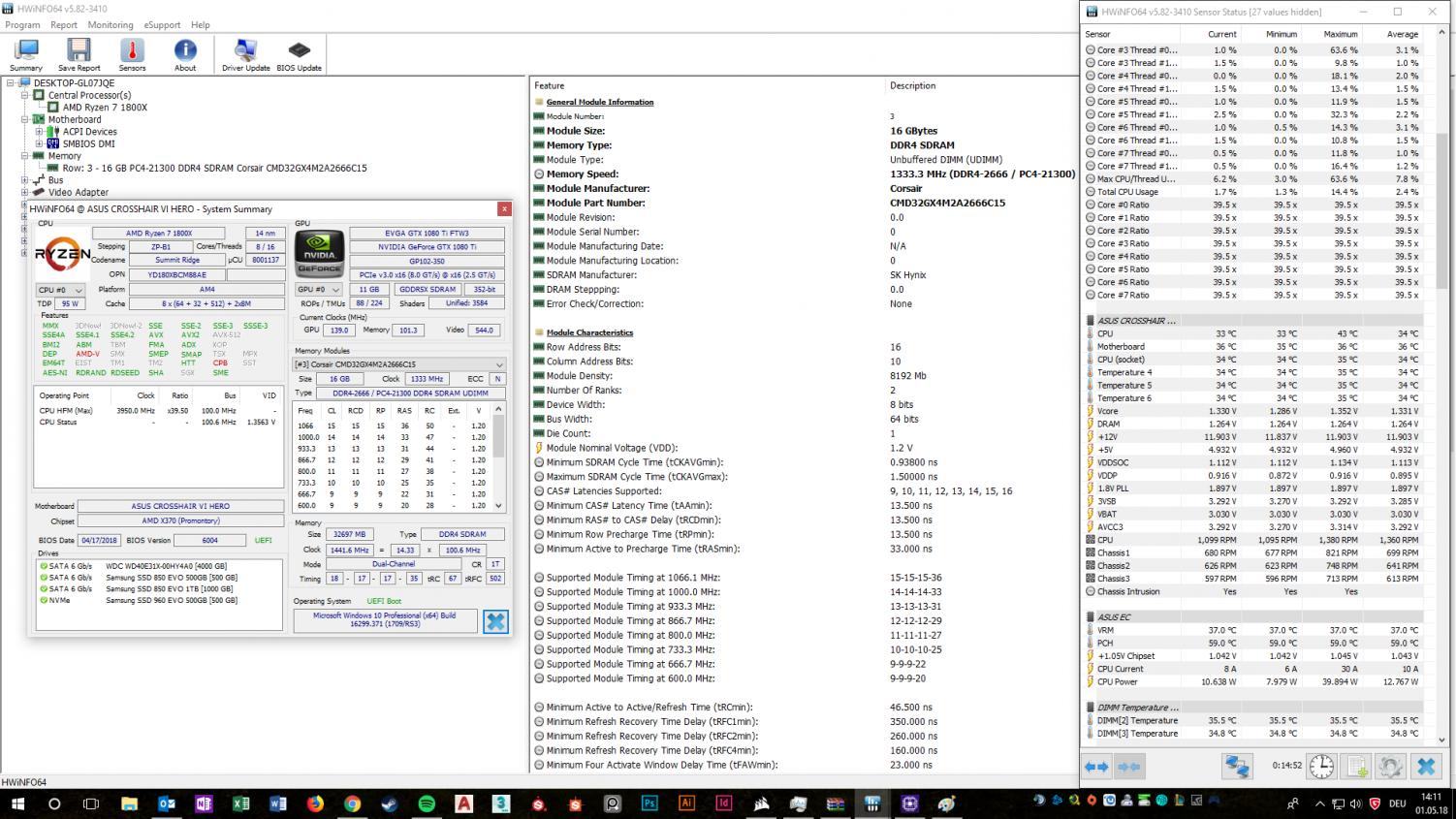Start logging with the sheet-plus icon

[1357, 767]
